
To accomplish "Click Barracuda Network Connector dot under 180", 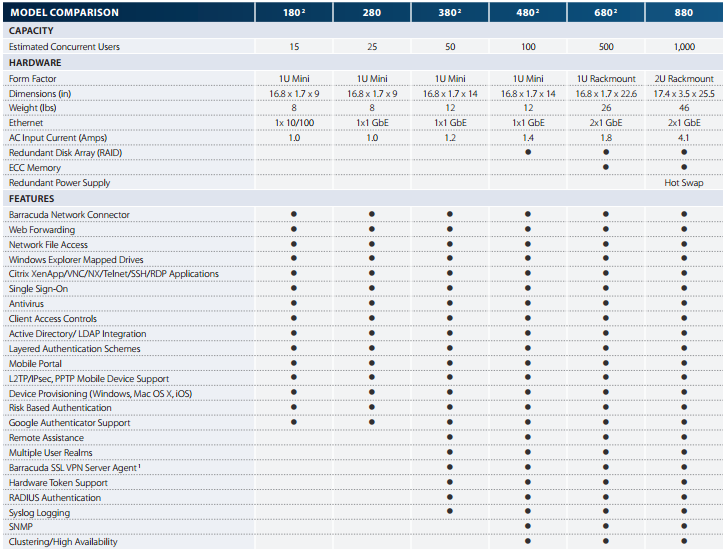I will (x=294, y=214).
